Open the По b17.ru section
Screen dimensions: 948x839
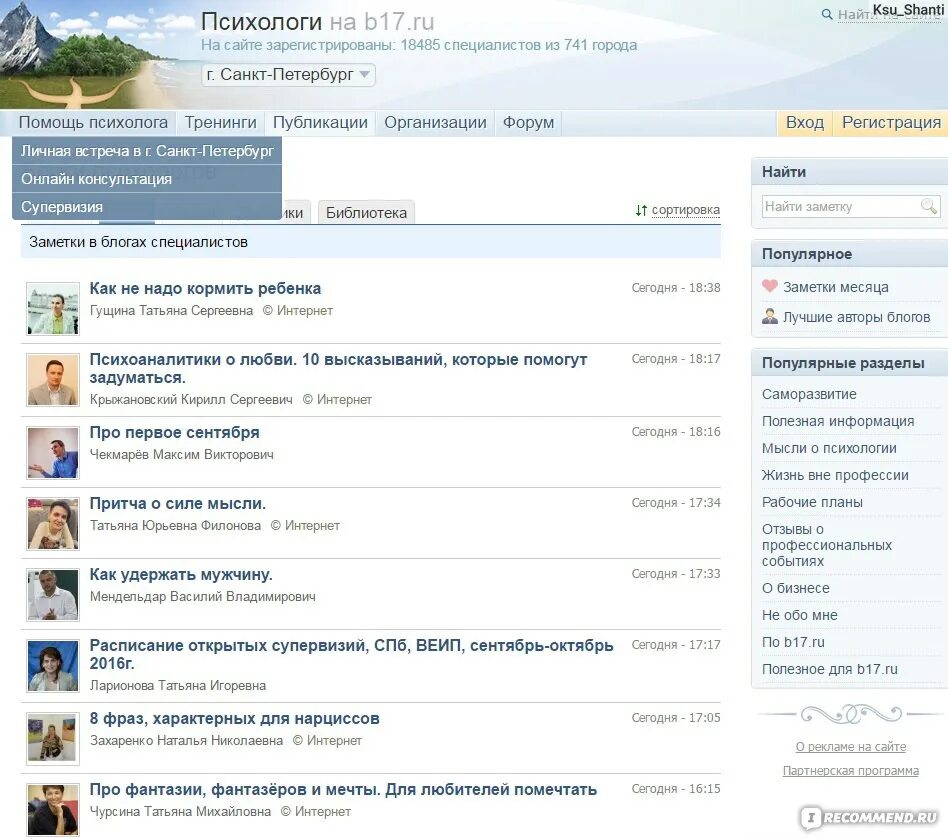(793, 642)
